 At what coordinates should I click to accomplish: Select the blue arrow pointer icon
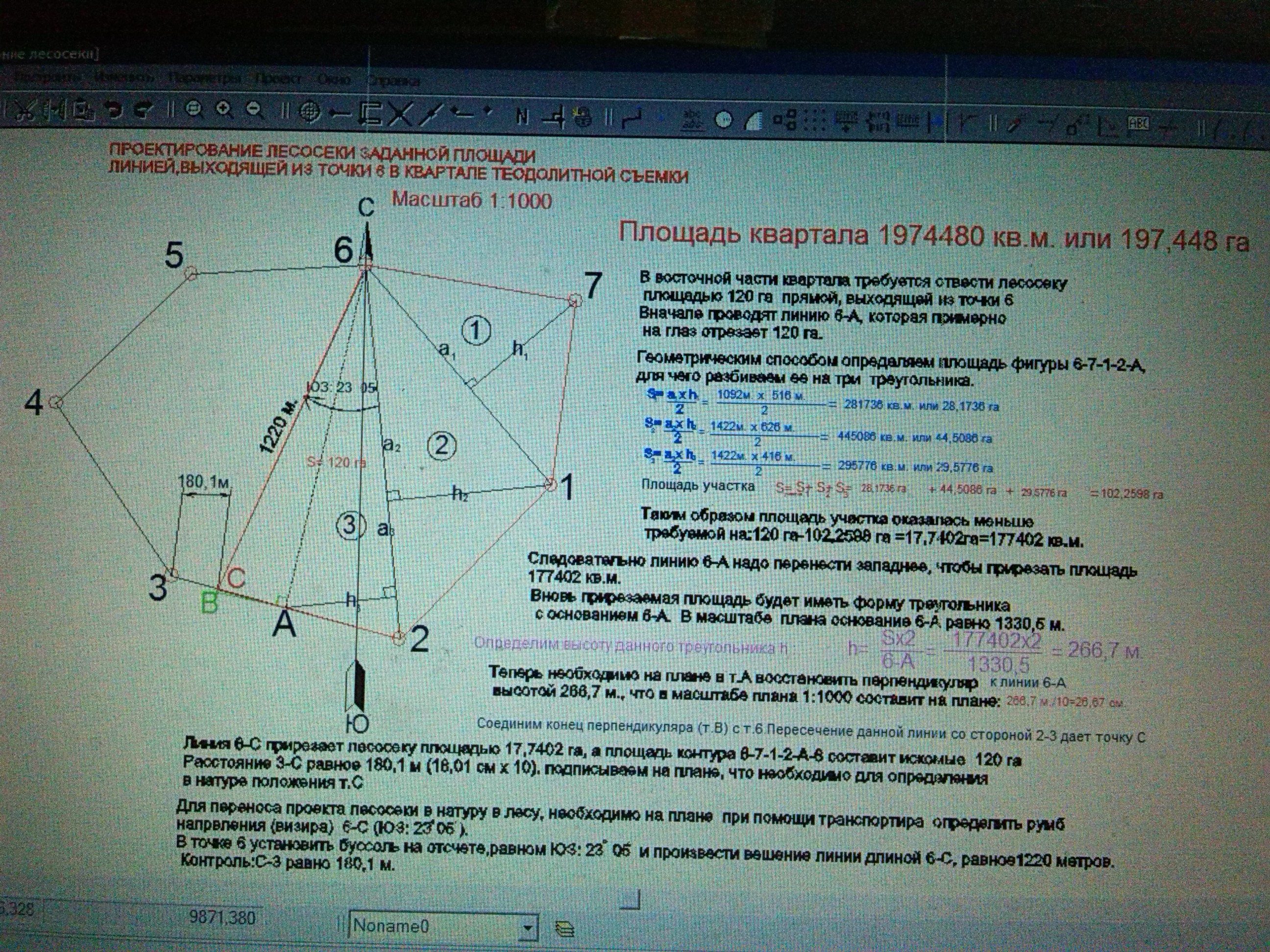pos(938,122)
